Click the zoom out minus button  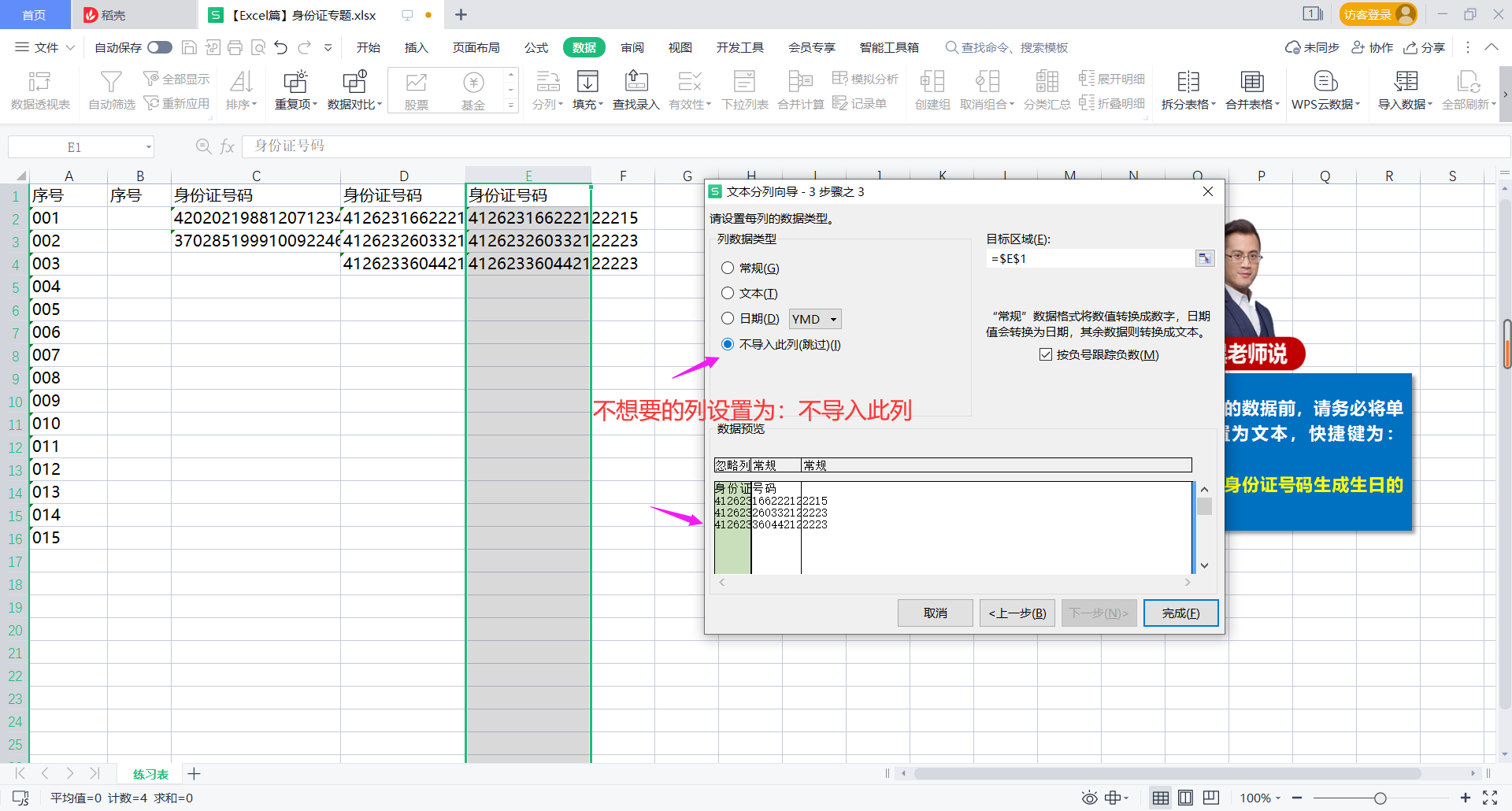click(1297, 798)
